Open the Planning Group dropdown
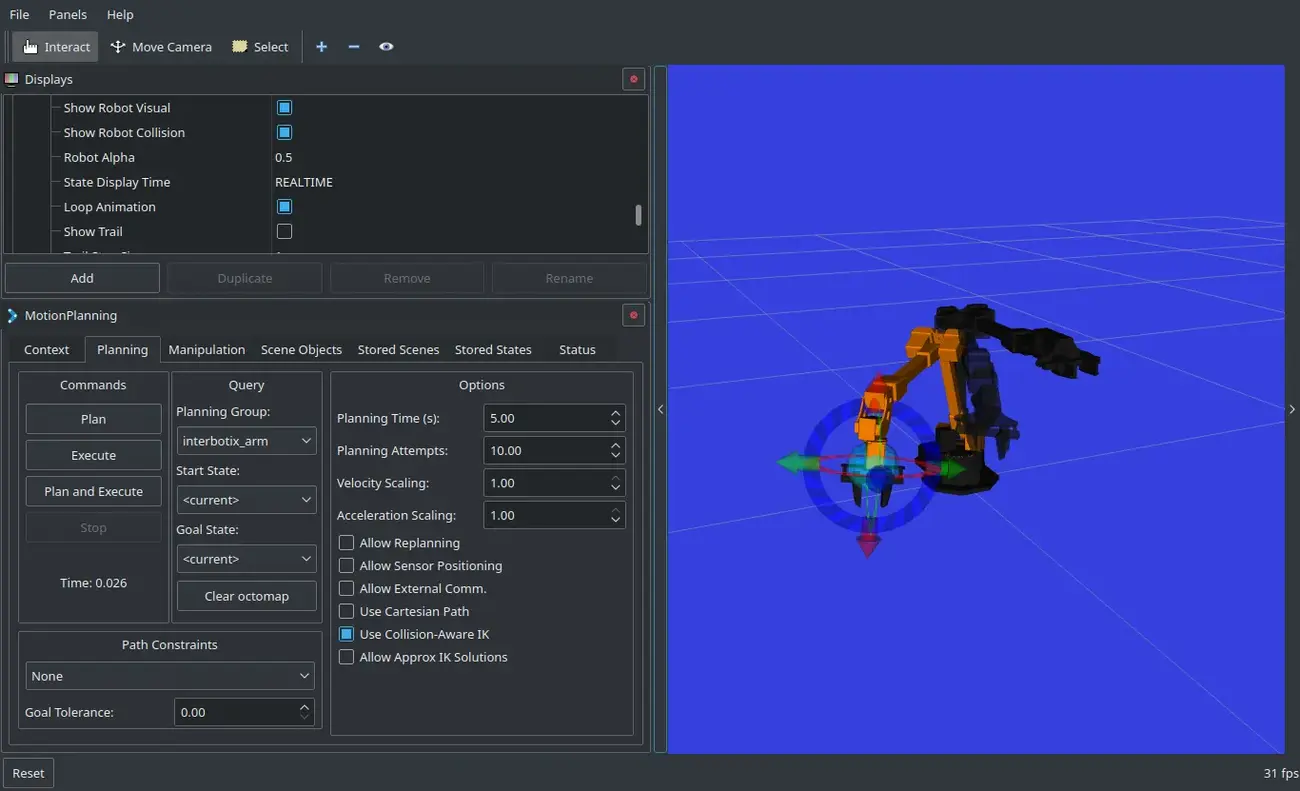The height and width of the screenshot is (791, 1300). pyautogui.click(x=246, y=440)
